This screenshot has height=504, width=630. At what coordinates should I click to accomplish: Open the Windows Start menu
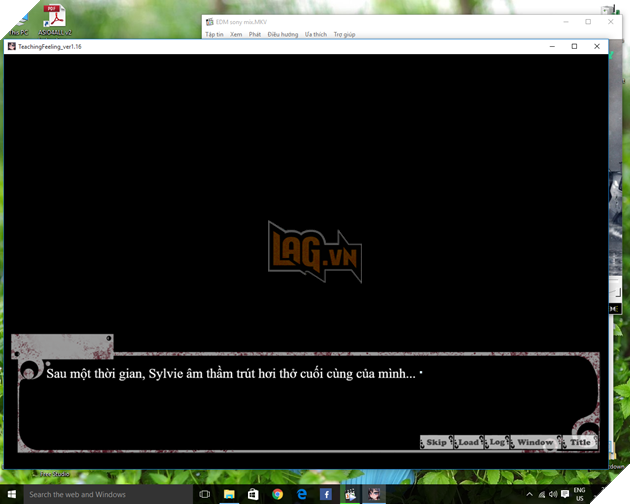[12, 494]
